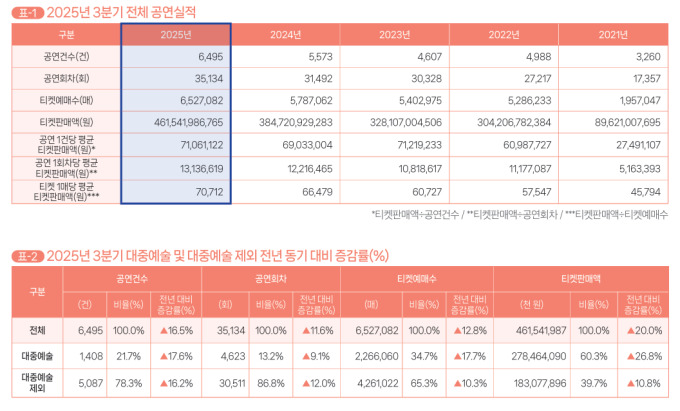Click the footnote text below first table
680x411 pixels.
(520, 214)
